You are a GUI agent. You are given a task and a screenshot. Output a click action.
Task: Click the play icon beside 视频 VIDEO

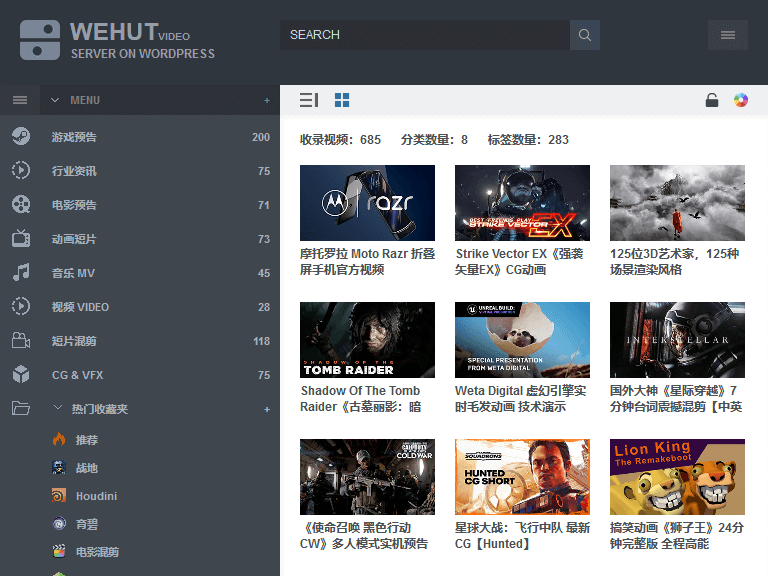(x=21, y=306)
